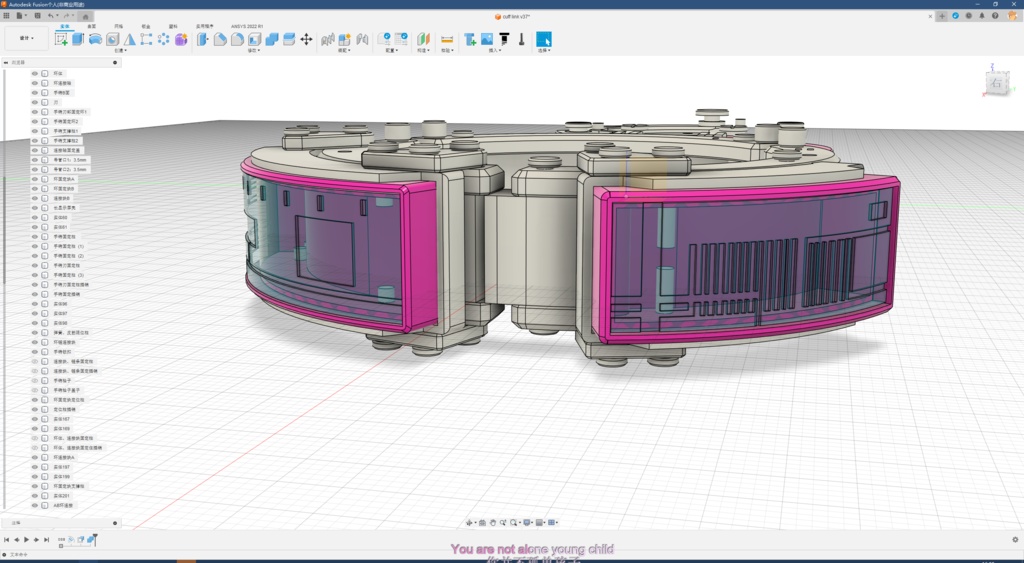Toggle eye icon for the last browser item
1024x563 pixels.
[x=35, y=506]
